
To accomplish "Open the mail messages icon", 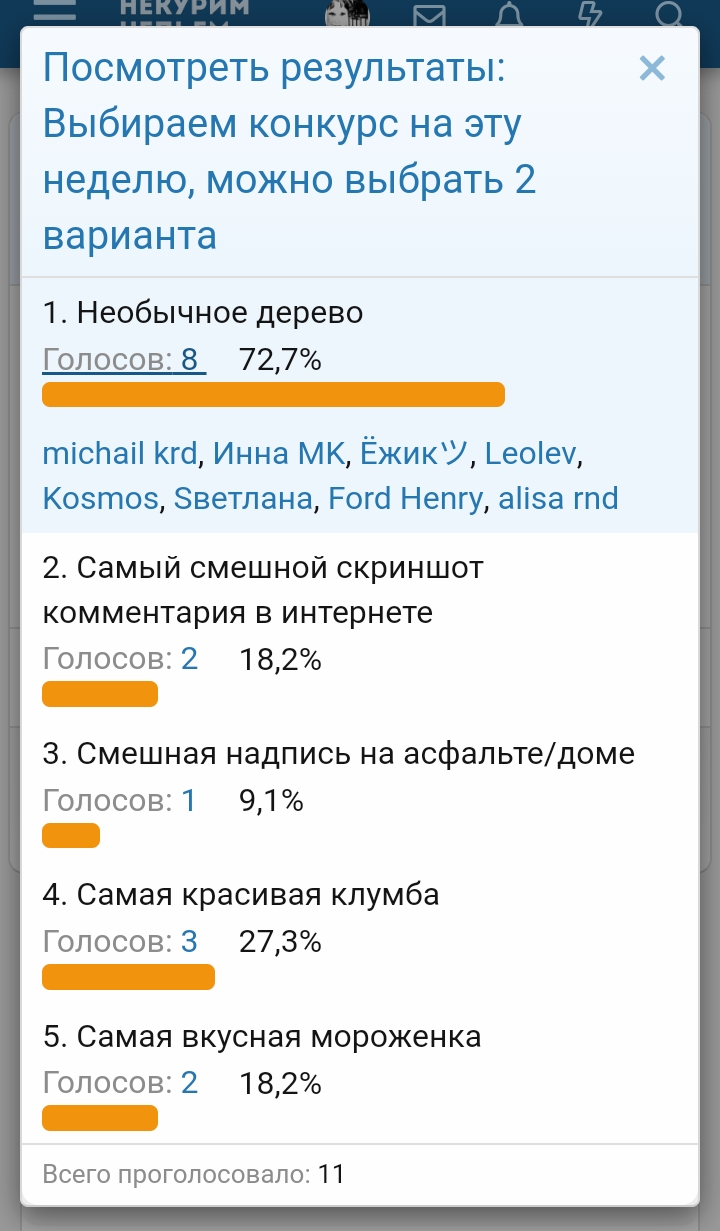I will click(430, 13).
